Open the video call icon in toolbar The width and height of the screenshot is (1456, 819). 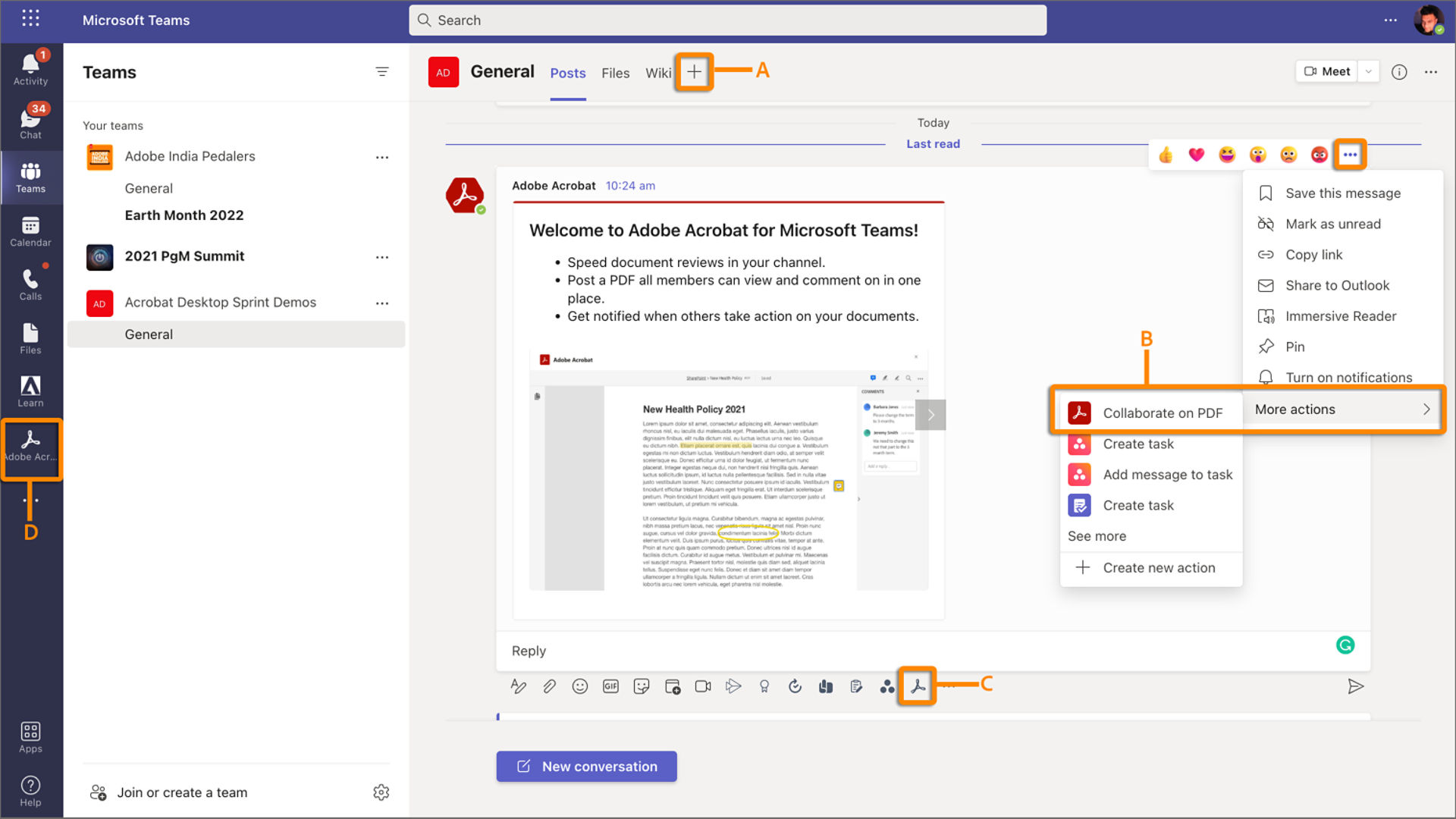coord(702,686)
